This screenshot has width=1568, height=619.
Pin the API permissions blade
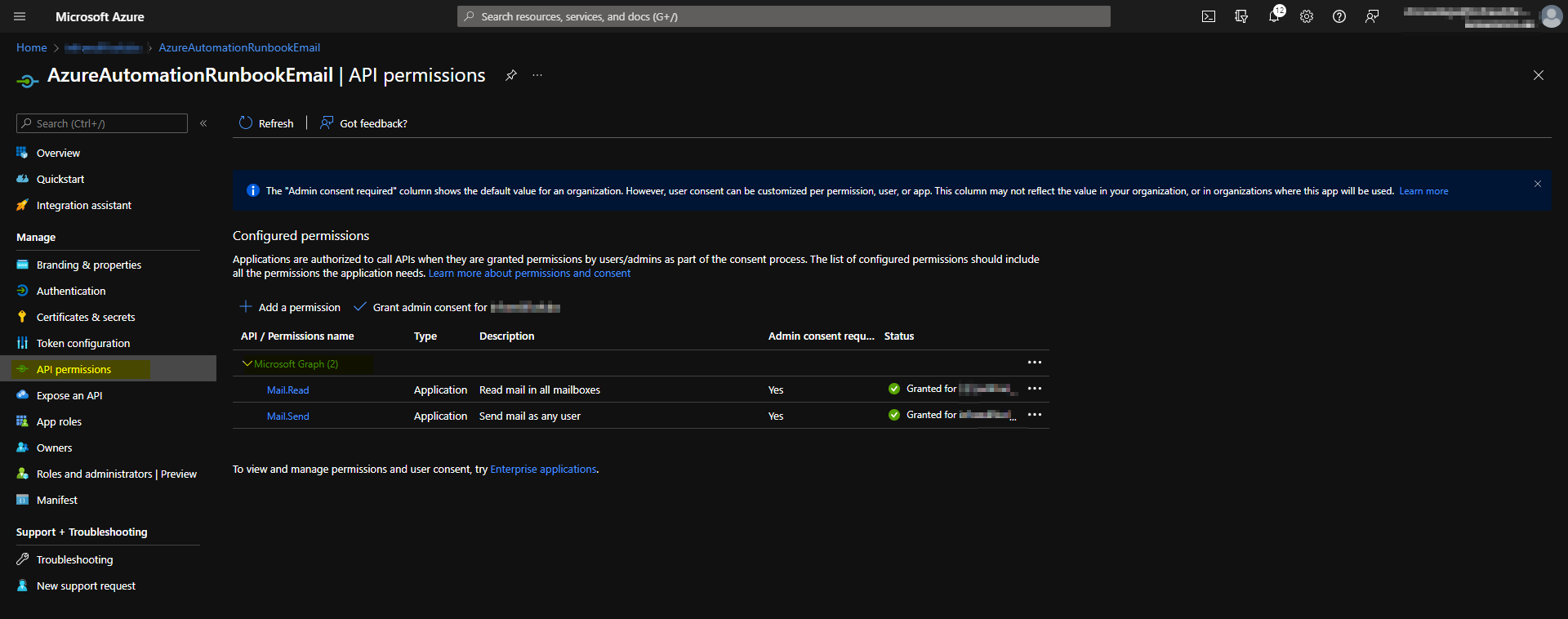point(511,75)
